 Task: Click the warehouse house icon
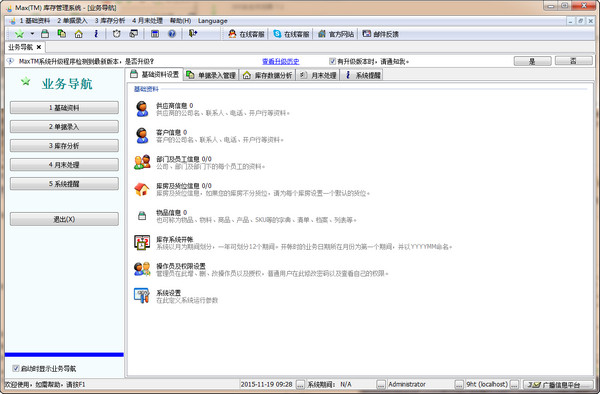(x=142, y=189)
